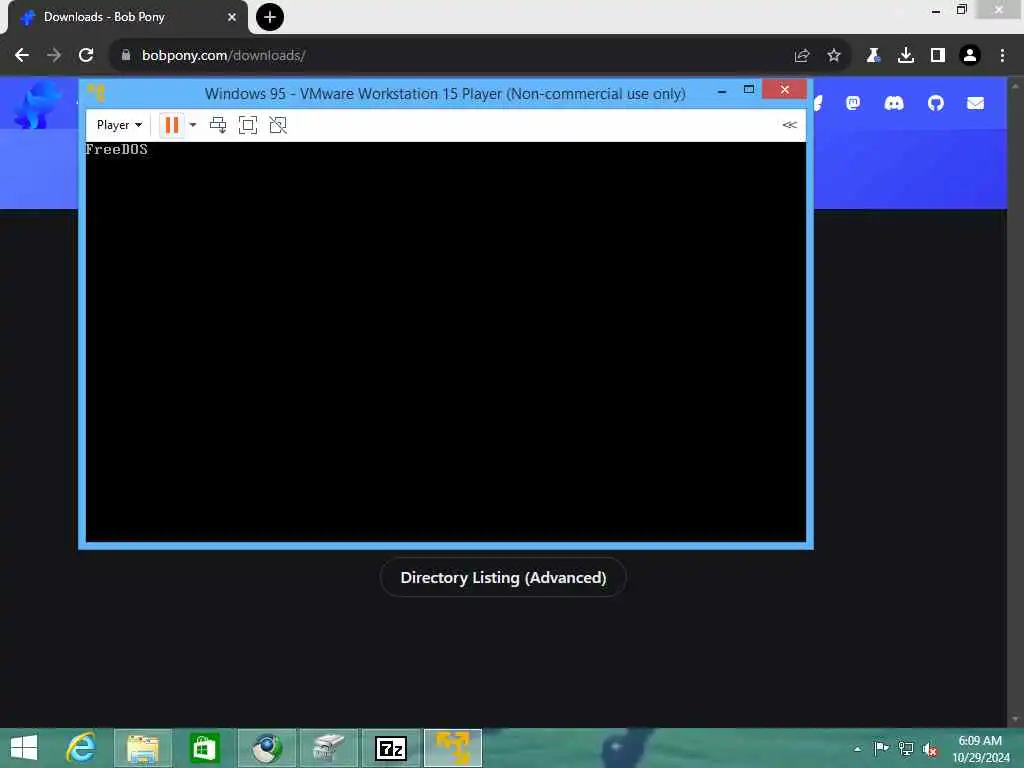Click the page vertical scrollbar

1016,402
